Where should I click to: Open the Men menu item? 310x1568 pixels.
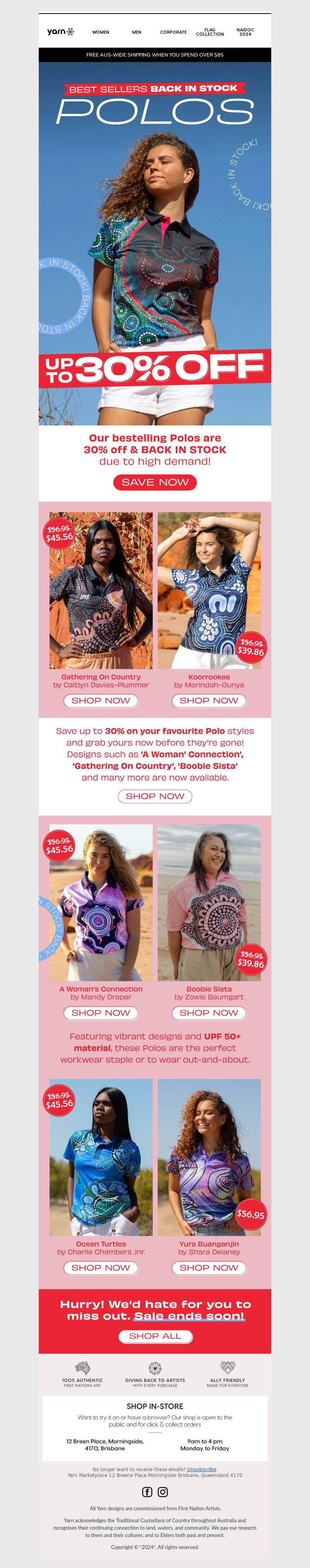click(x=136, y=32)
